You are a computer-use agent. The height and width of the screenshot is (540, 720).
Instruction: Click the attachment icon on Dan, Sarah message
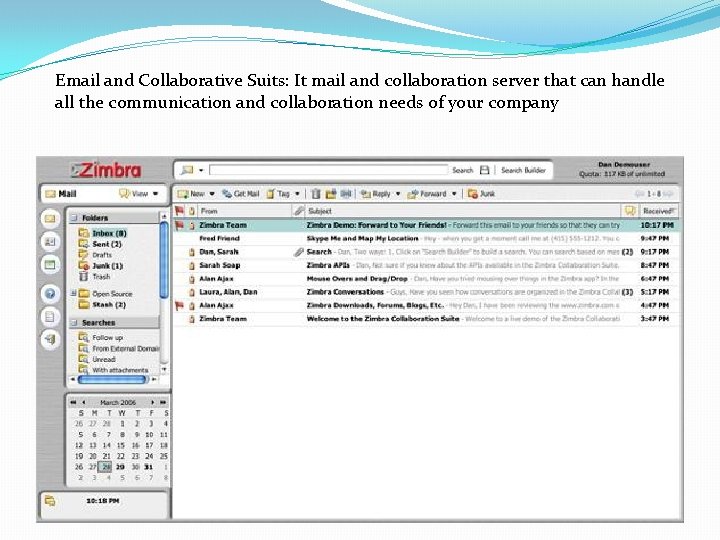pyautogui.click(x=298, y=252)
